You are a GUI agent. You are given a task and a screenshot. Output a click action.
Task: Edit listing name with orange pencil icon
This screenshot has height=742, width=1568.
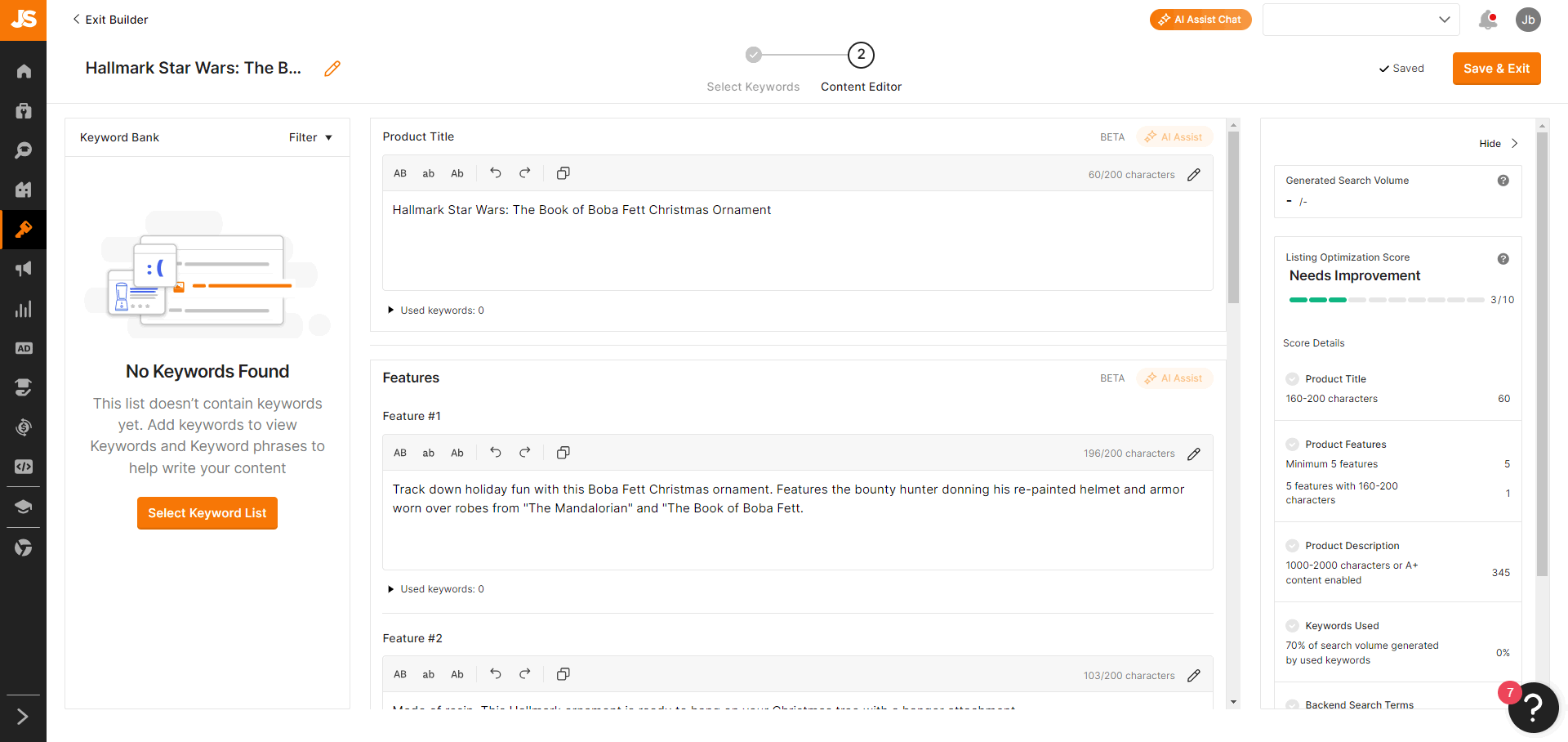(x=332, y=69)
